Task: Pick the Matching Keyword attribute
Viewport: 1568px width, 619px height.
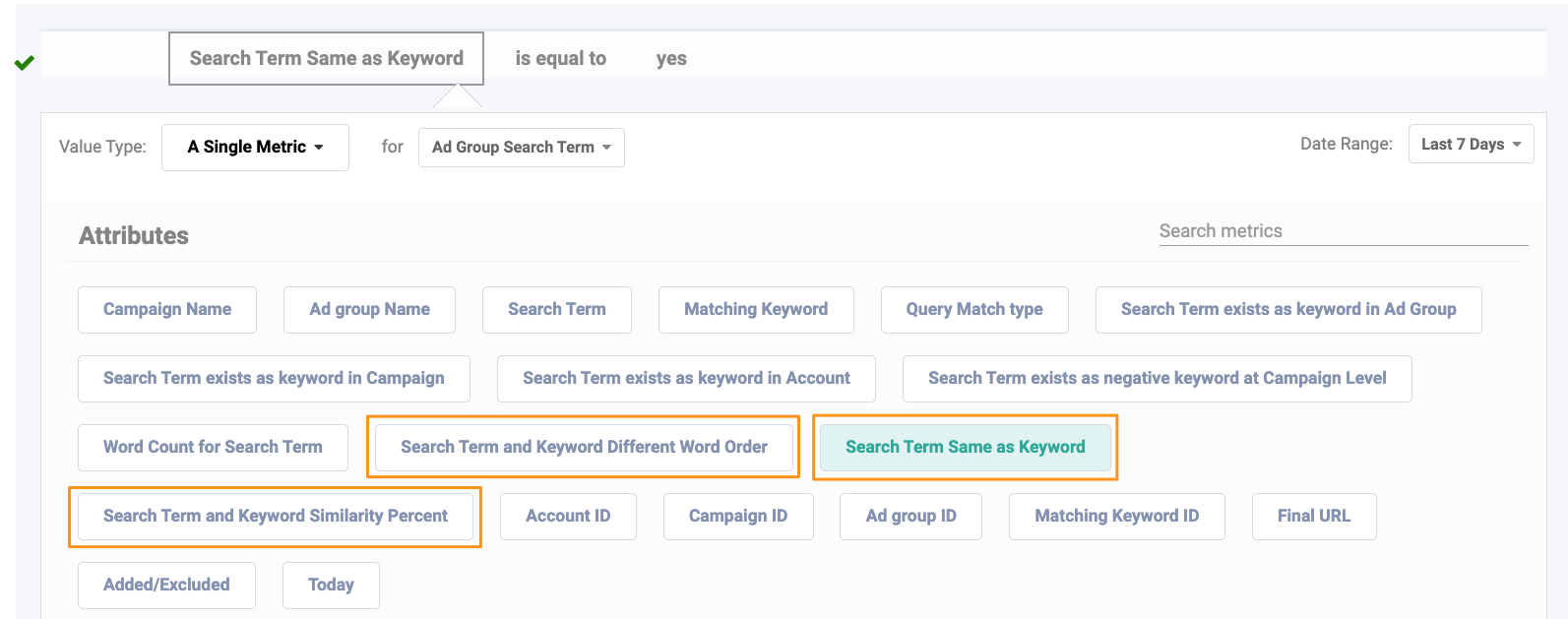Action: click(x=755, y=310)
